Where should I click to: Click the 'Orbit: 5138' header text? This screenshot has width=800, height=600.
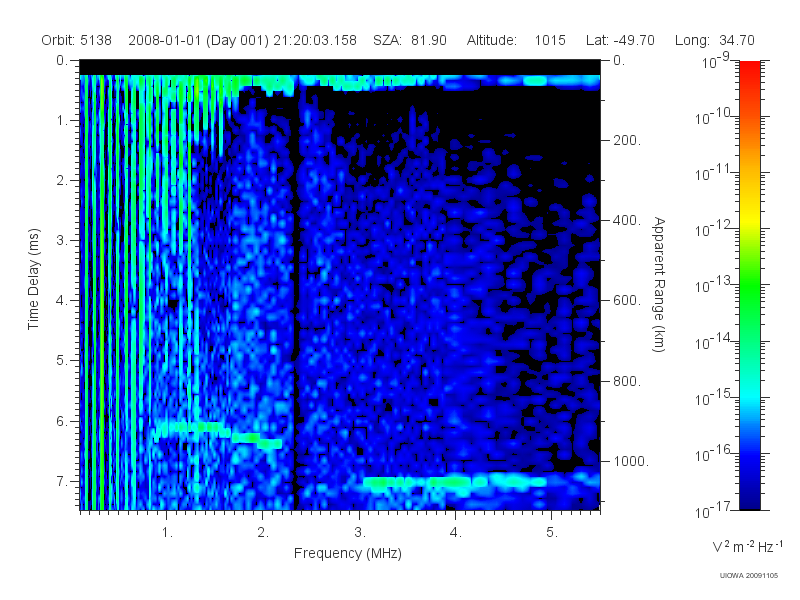click(x=77, y=40)
